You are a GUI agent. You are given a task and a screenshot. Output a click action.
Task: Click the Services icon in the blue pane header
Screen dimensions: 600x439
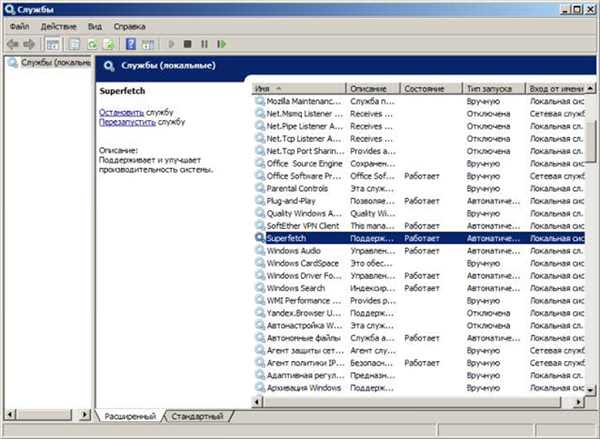pos(109,66)
